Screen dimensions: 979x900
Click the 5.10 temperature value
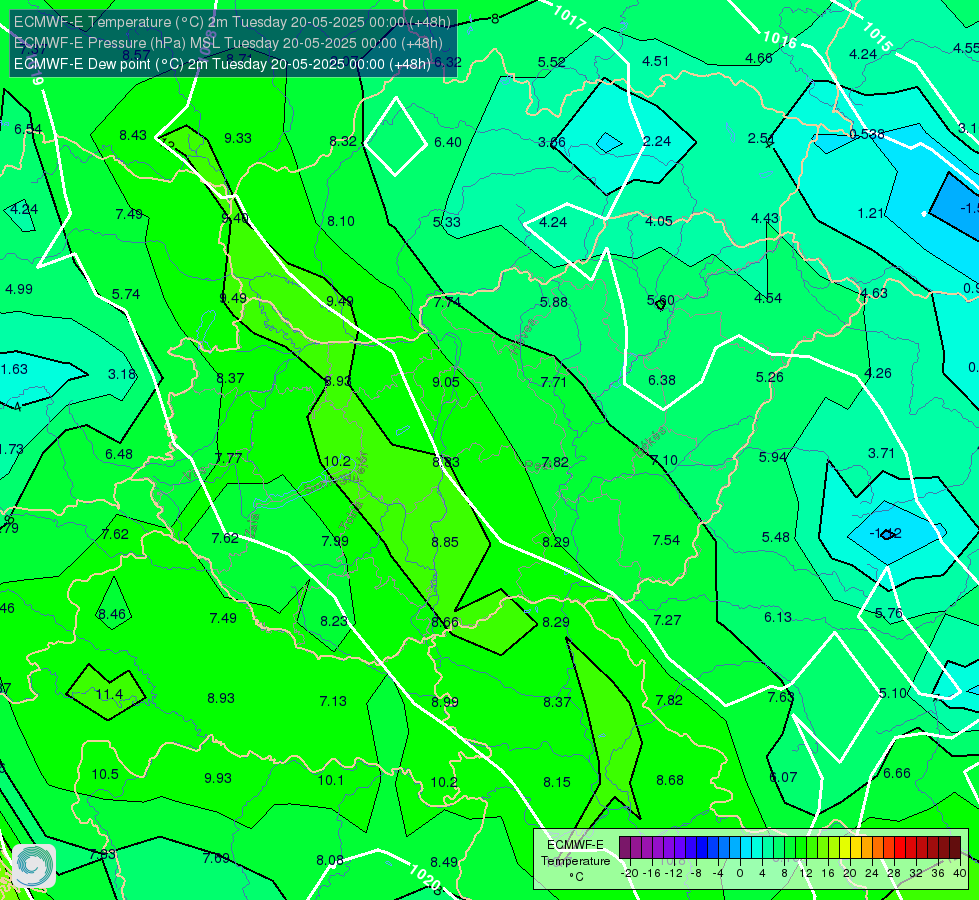(x=892, y=693)
